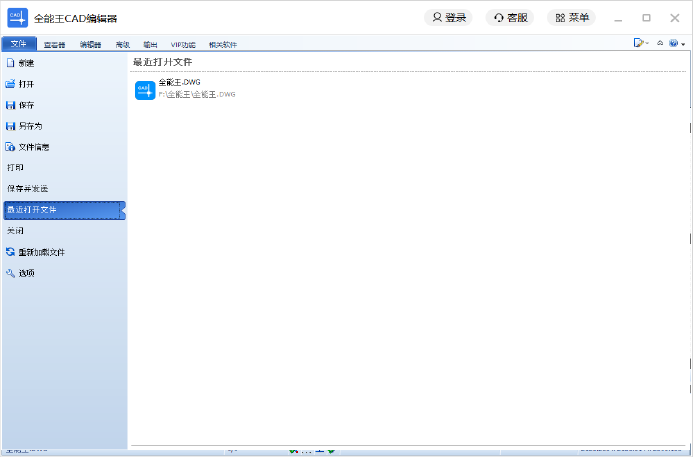Click the 登录 (Login) button
The width and height of the screenshot is (693, 457).
pyautogui.click(x=449, y=17)
